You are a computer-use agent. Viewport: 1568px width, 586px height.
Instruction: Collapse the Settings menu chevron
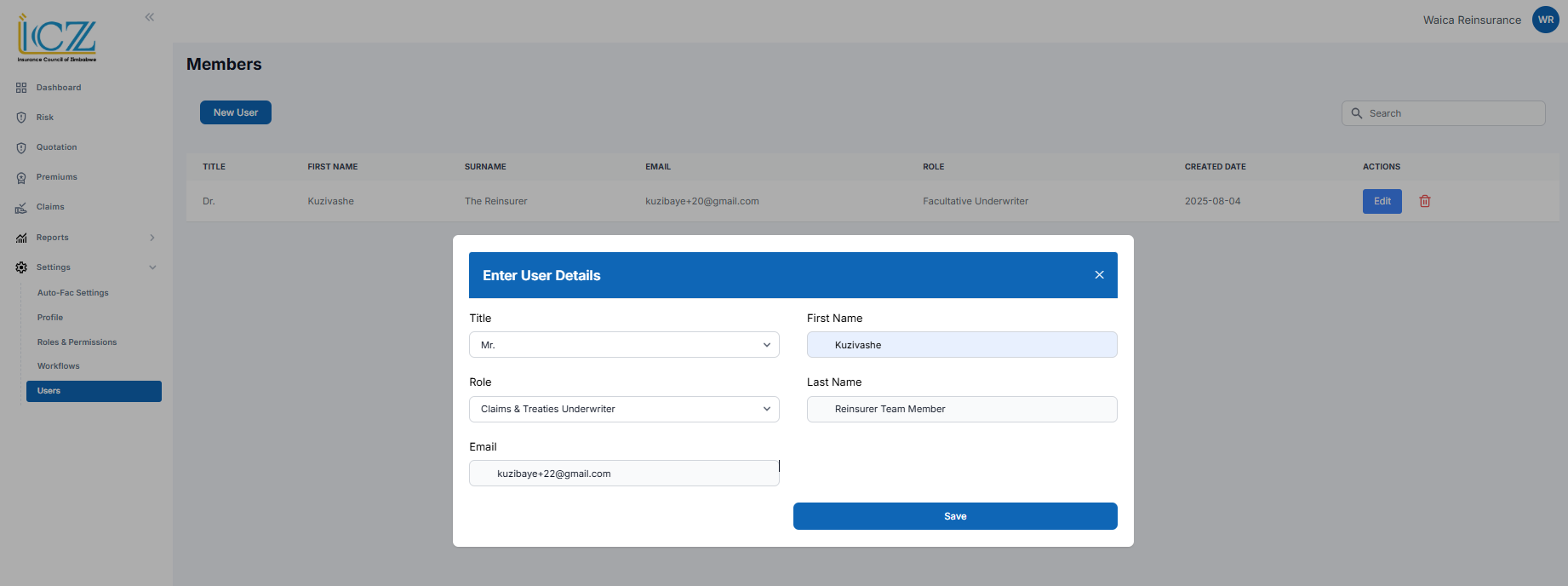(x=152, y=267)
